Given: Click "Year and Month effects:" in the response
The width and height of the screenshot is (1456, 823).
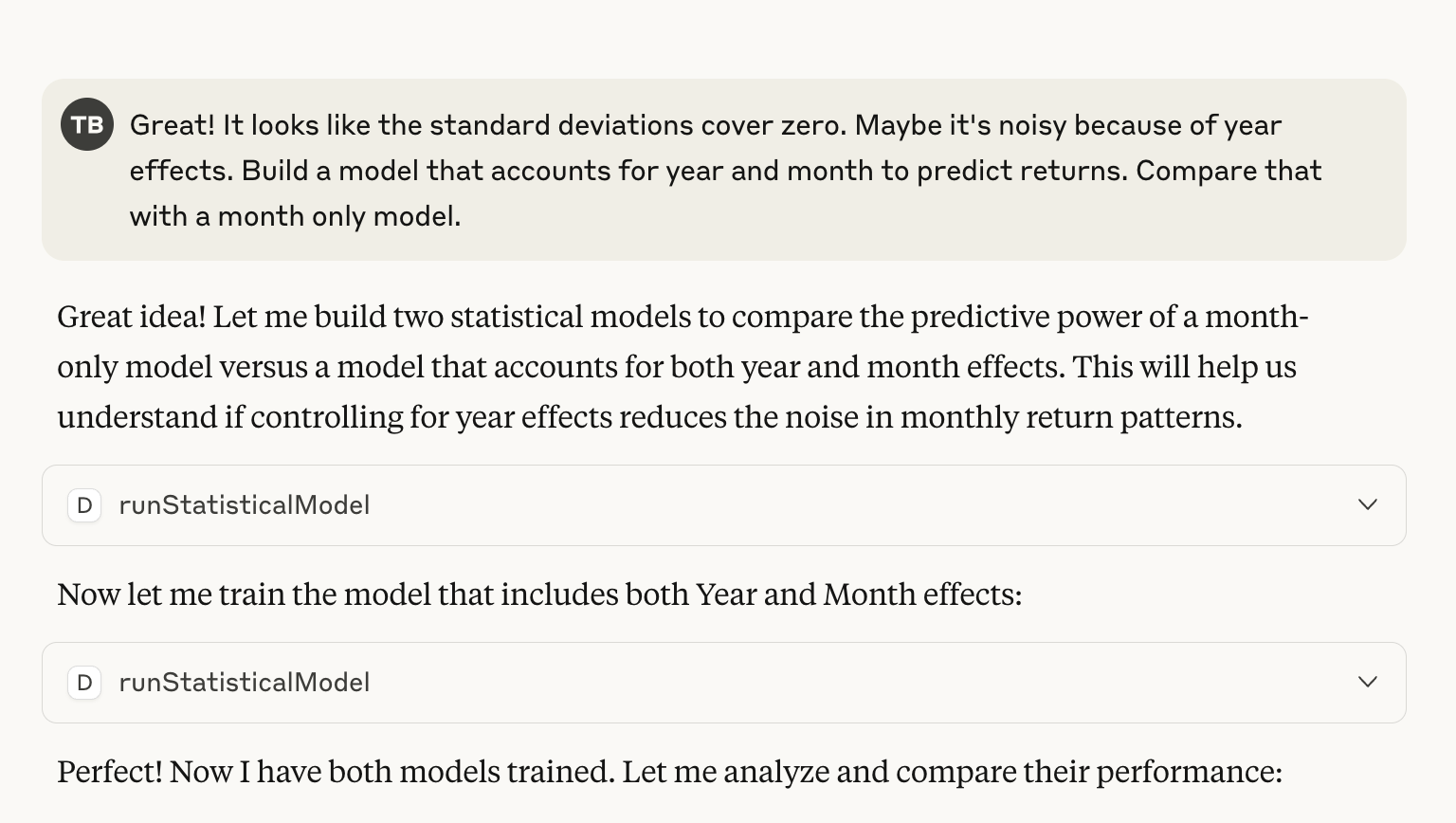Looking at the screenshot, I should [x=858, y=594].
